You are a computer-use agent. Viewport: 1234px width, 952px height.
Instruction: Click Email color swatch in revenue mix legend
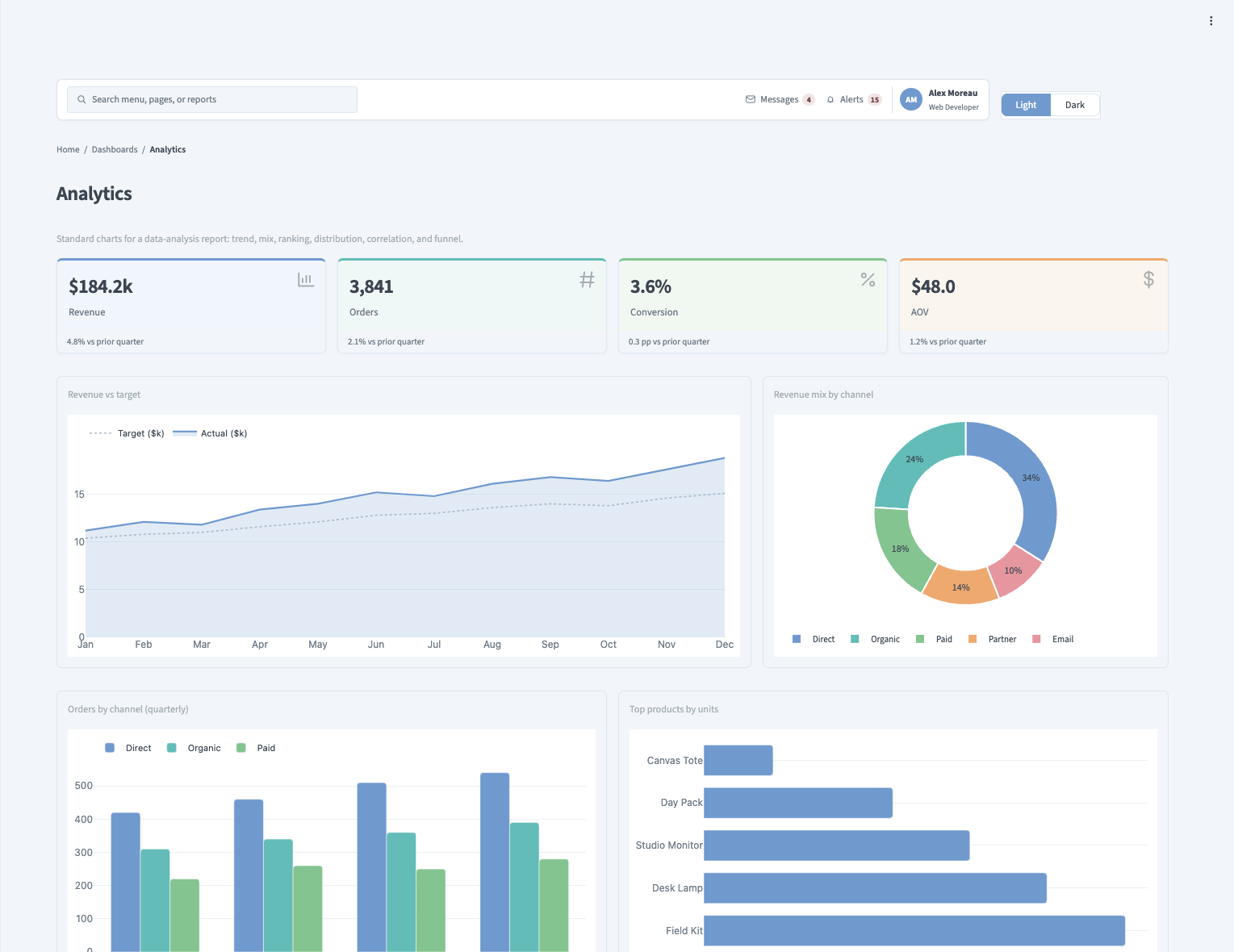click(x=1036, y=639)
